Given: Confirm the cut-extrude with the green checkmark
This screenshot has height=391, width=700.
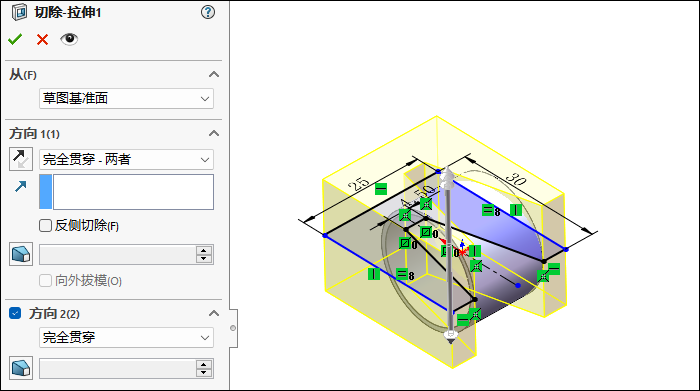Looking at the screenshot, I should (15, 40).
